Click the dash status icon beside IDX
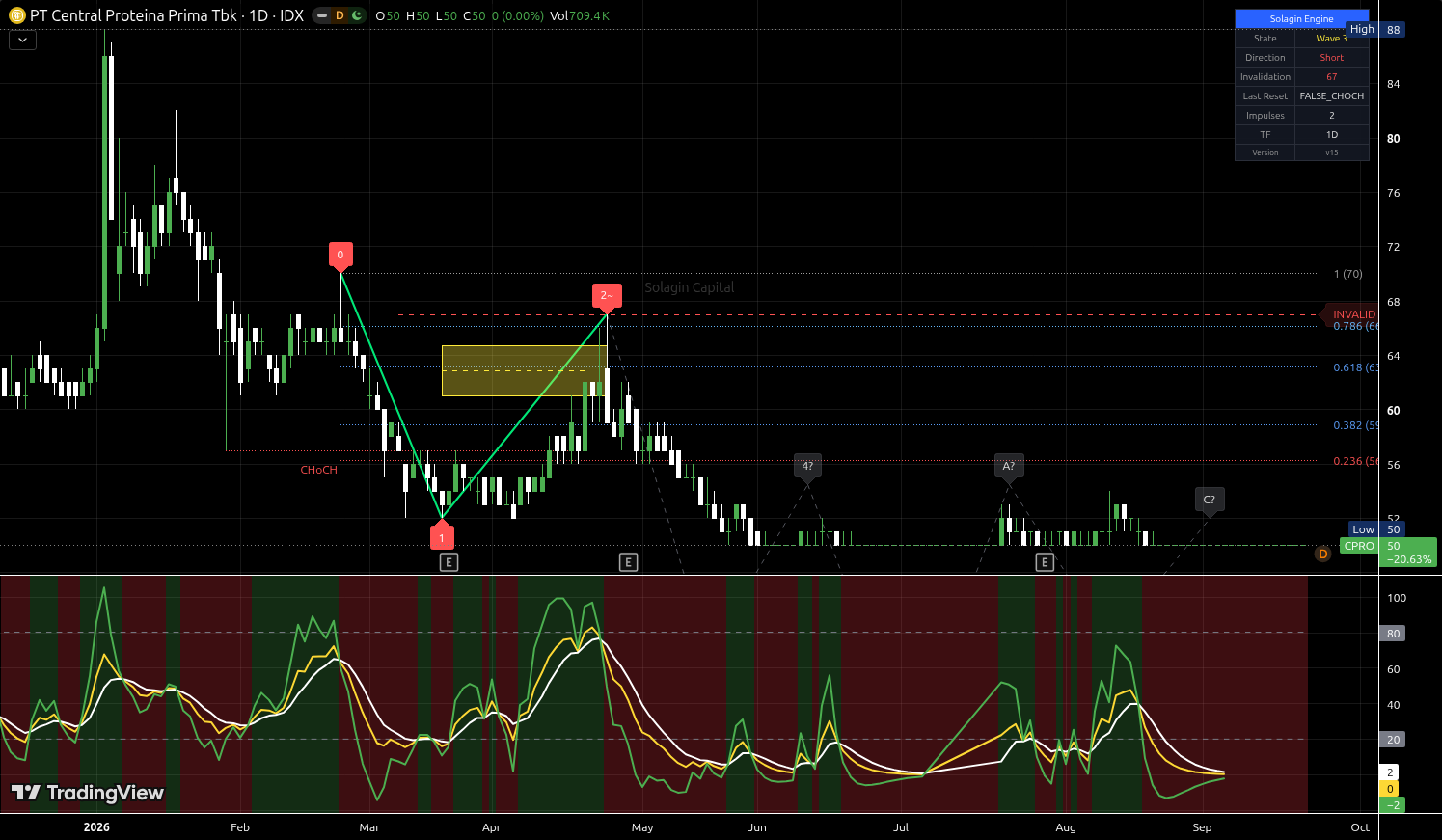The width and height of the screenshot is (1442, 840). pos(322,15)
